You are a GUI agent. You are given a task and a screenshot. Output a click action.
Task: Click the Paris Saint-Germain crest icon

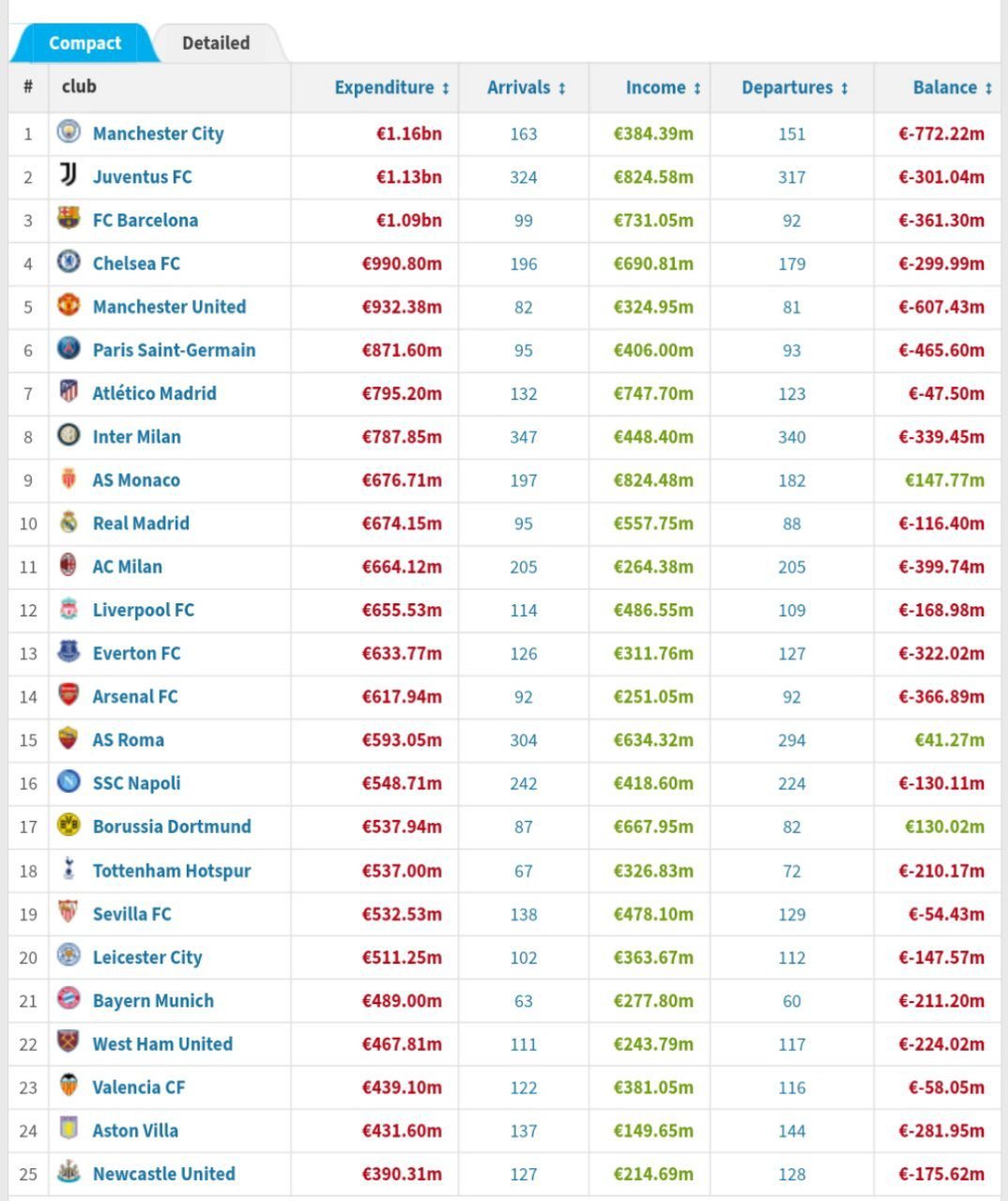tap(69, 349)
